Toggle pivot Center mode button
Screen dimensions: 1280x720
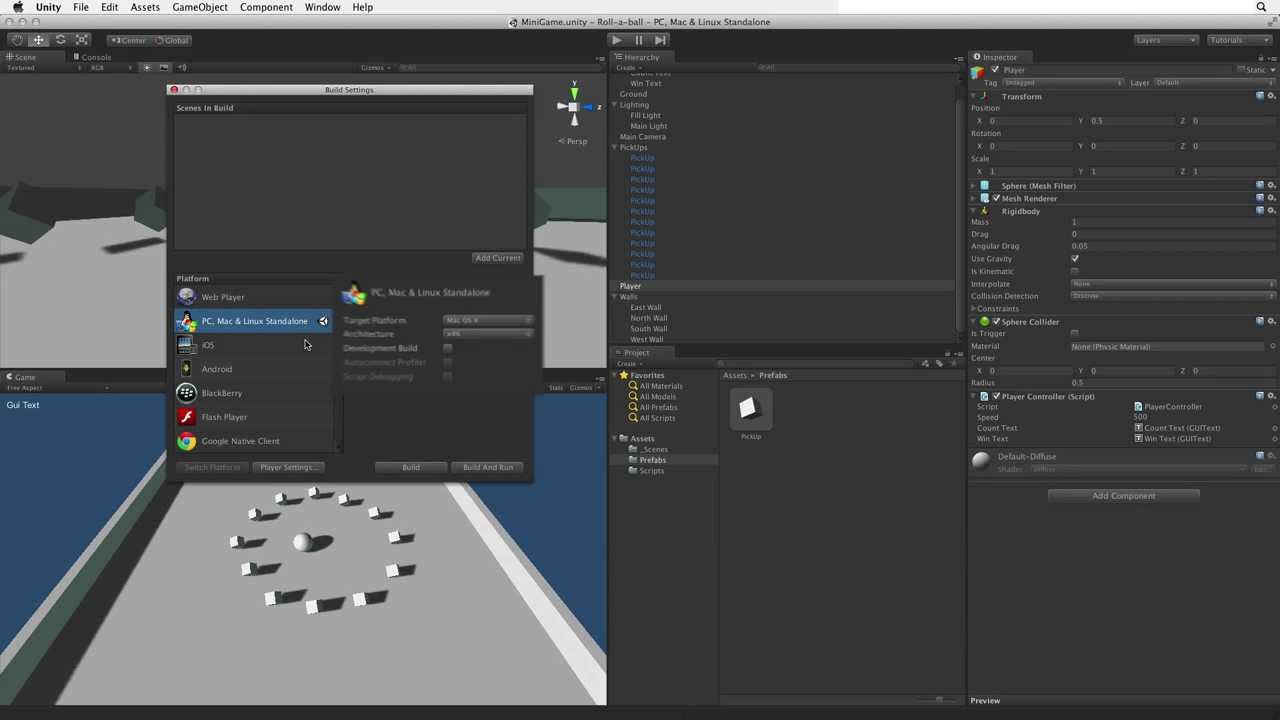129,40
